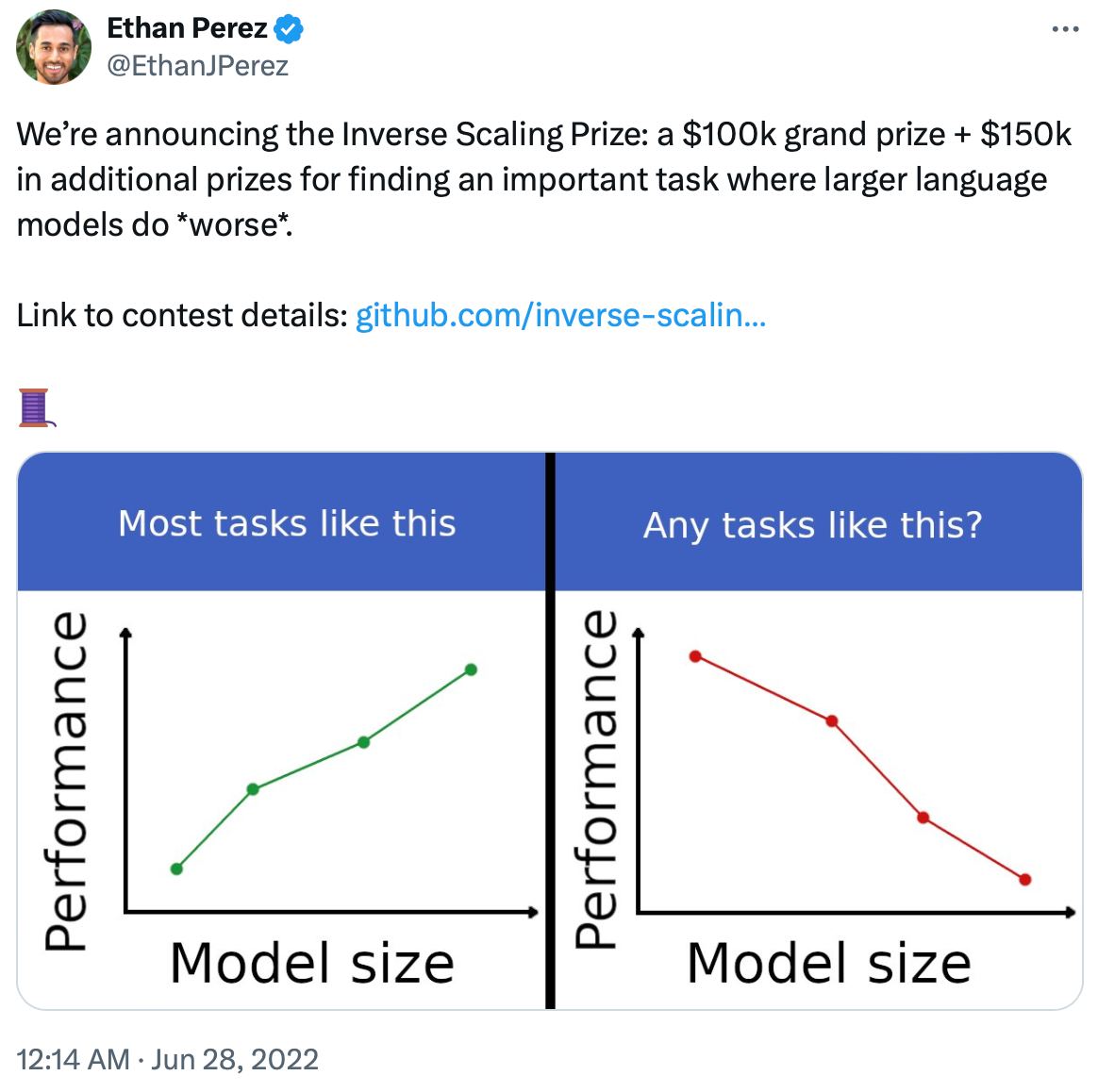Click Ethan Perez's profile avatar
Image resolution: width=1098 pixels, height=1092 pixels.
click(x=54, y=47)
